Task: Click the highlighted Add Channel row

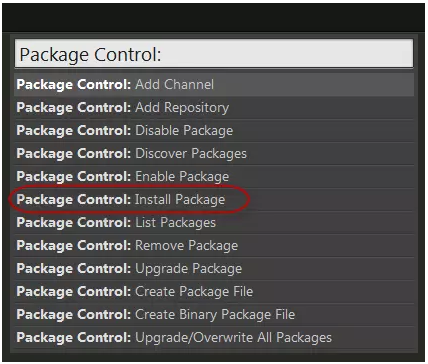Action: pos(214,85)
